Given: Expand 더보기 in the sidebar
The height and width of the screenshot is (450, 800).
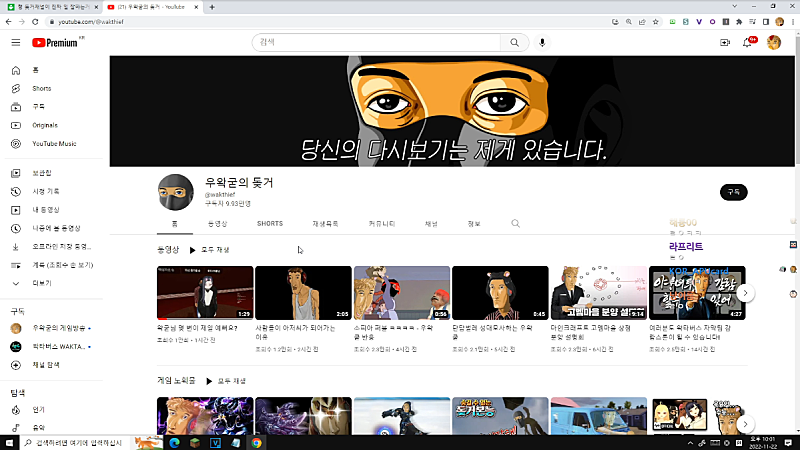Looking at the screenshot, I should point(41,283).
